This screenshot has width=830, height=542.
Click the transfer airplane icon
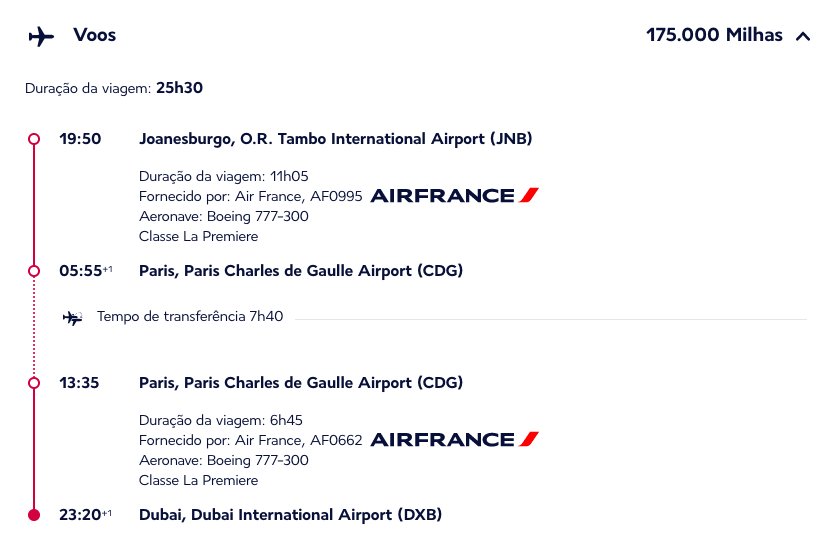(x=73, y=318)
